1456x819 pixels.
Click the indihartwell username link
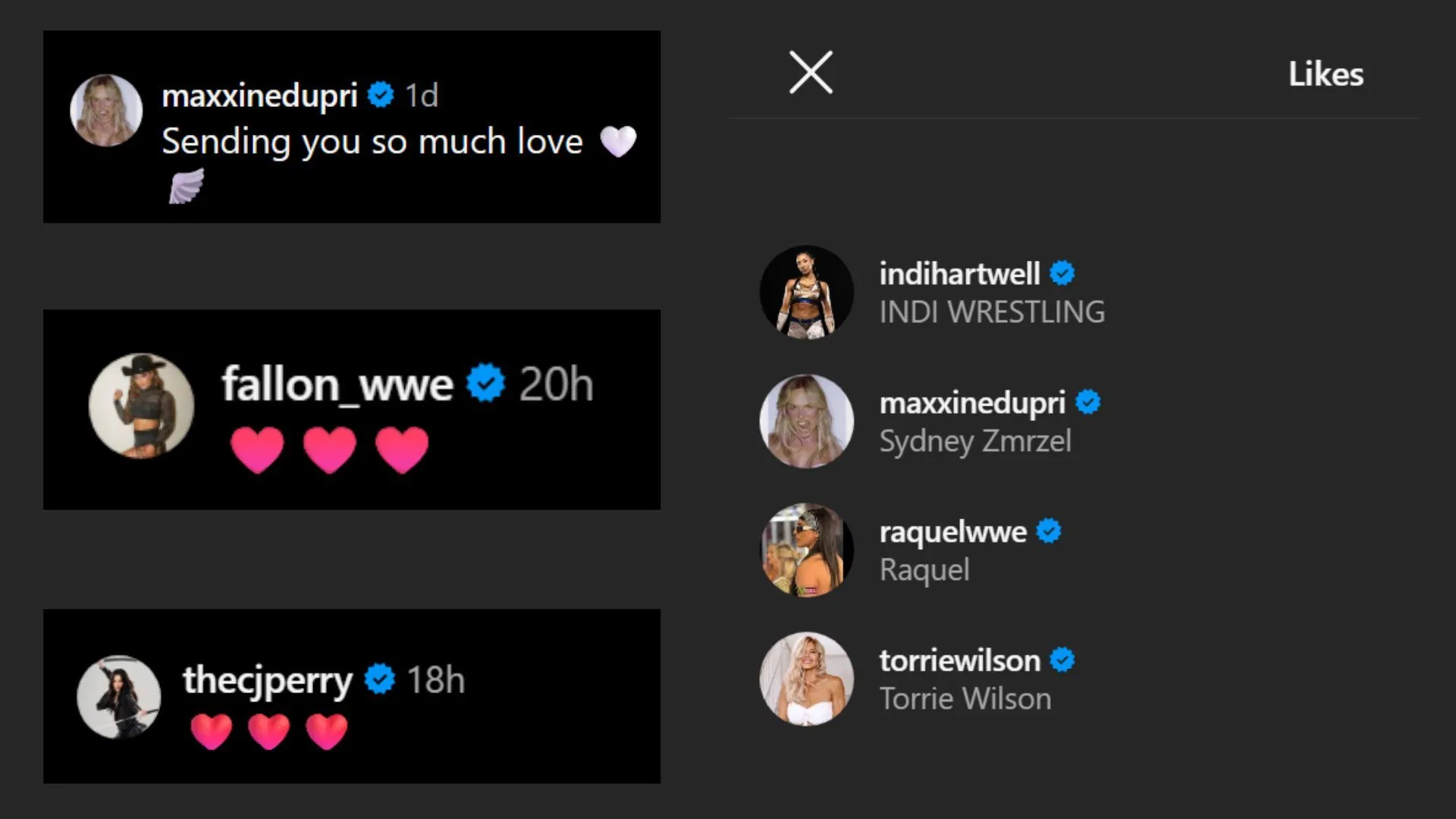point(959,274)
